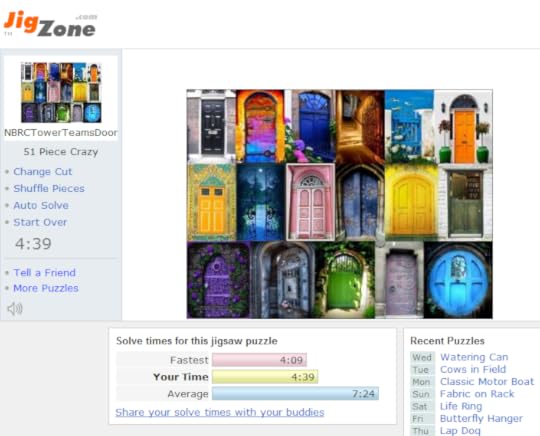This screenshot has width=540, height=436.
Task: Click the round blue door in puzzle
Action: (x=458, y=280)
